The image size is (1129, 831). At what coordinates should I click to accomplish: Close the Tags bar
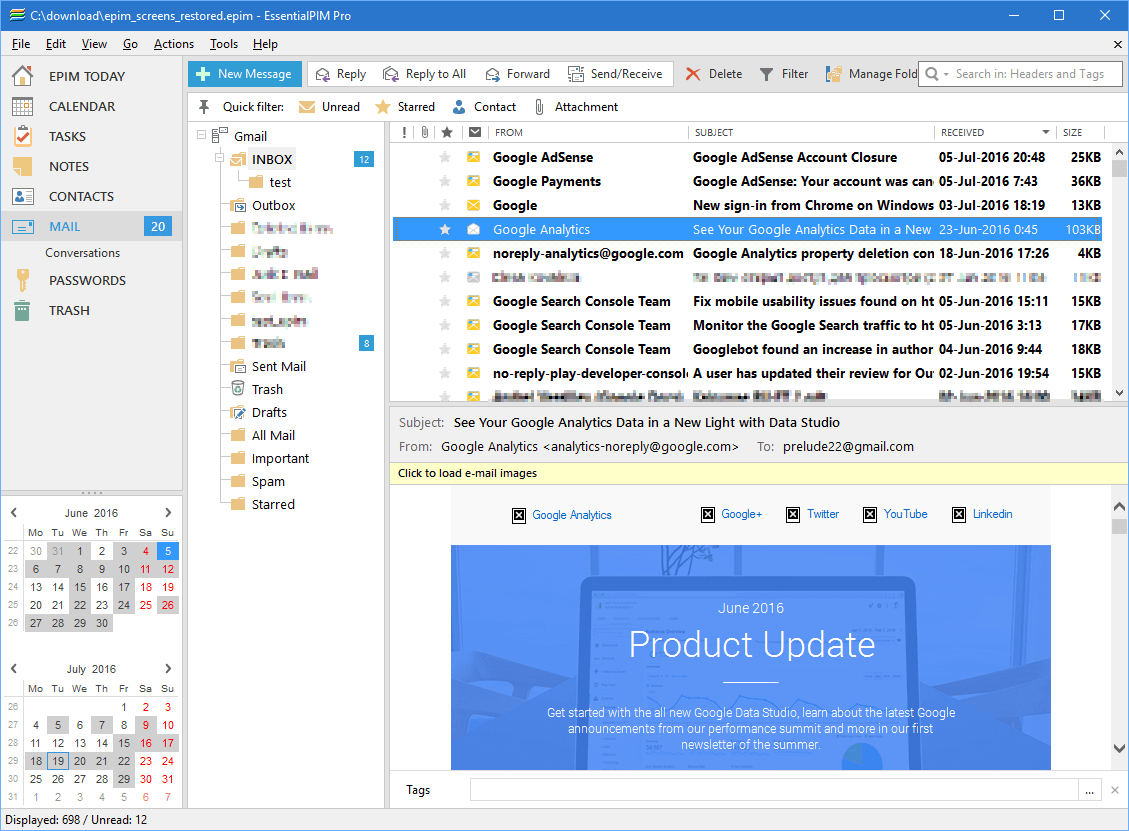(x=1115, y=790)
